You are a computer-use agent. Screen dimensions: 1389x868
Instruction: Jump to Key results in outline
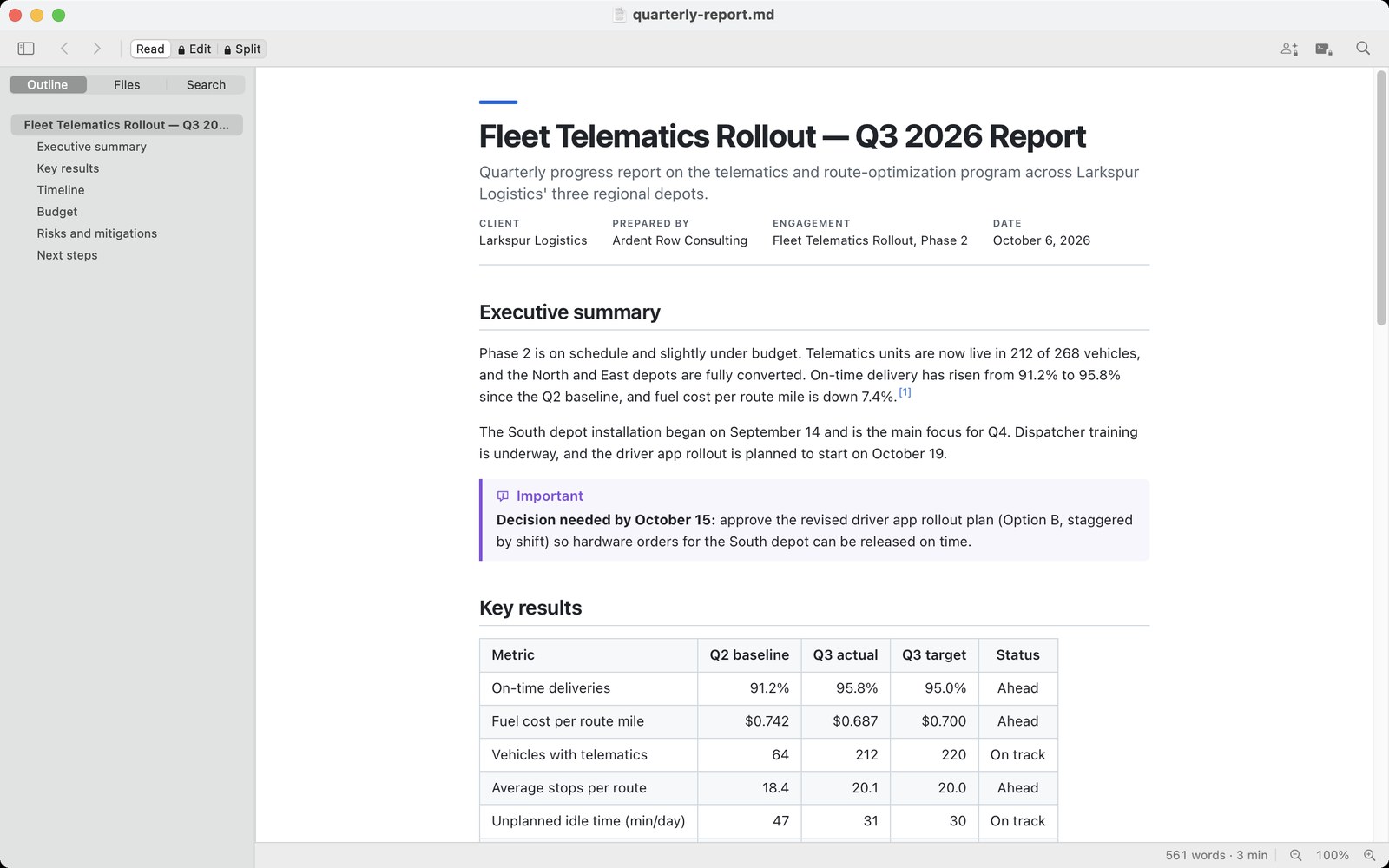(x=68, y=168)
